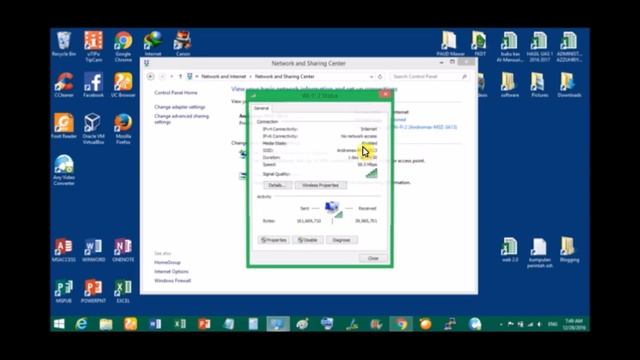The width and height of the screenshot is (640, 360).
Task: Click the Search Control Panel field
Action: tap(429, 76)
